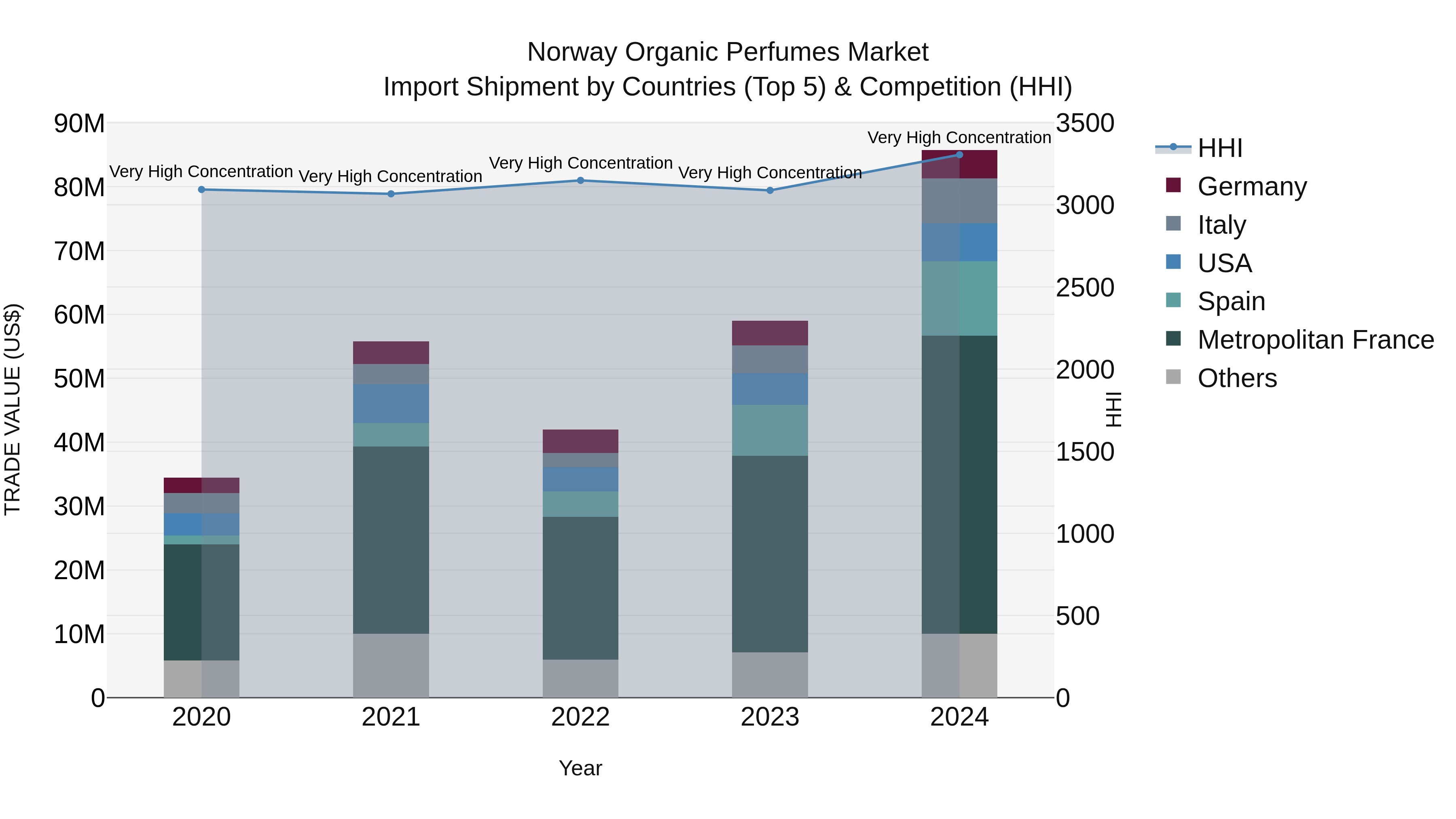Click the 50M trade value tick label
This screenshot has width=1456, height=819.
coord(79,379)
